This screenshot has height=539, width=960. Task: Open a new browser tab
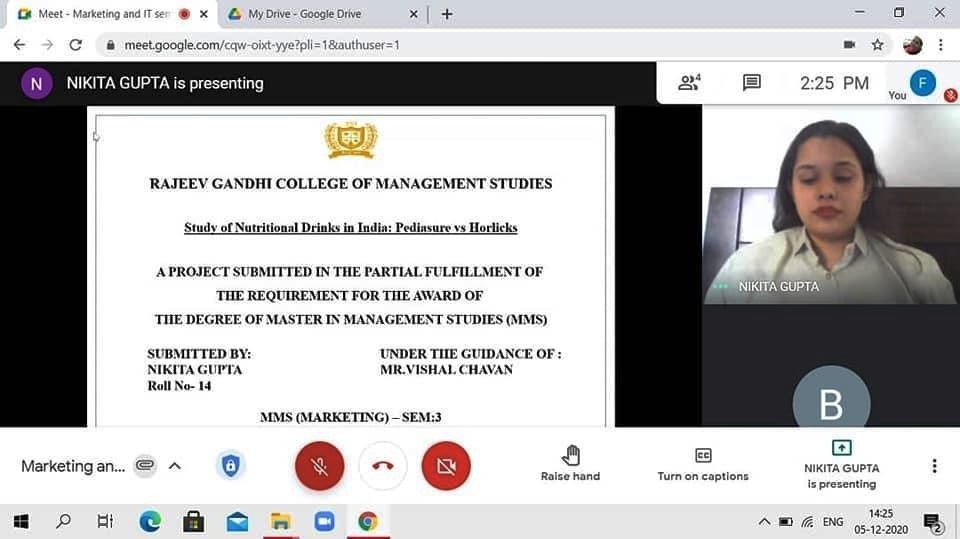pos(447,13)
